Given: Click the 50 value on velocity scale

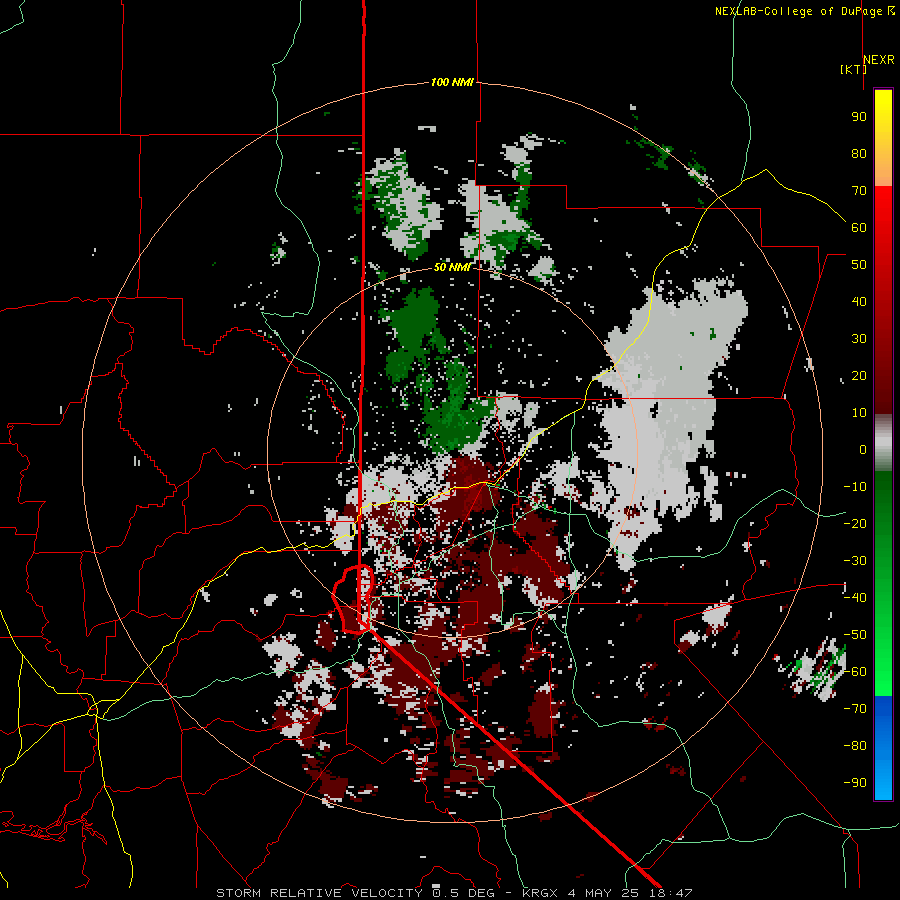Looking at the screenshot, I should tap(859, 265).
